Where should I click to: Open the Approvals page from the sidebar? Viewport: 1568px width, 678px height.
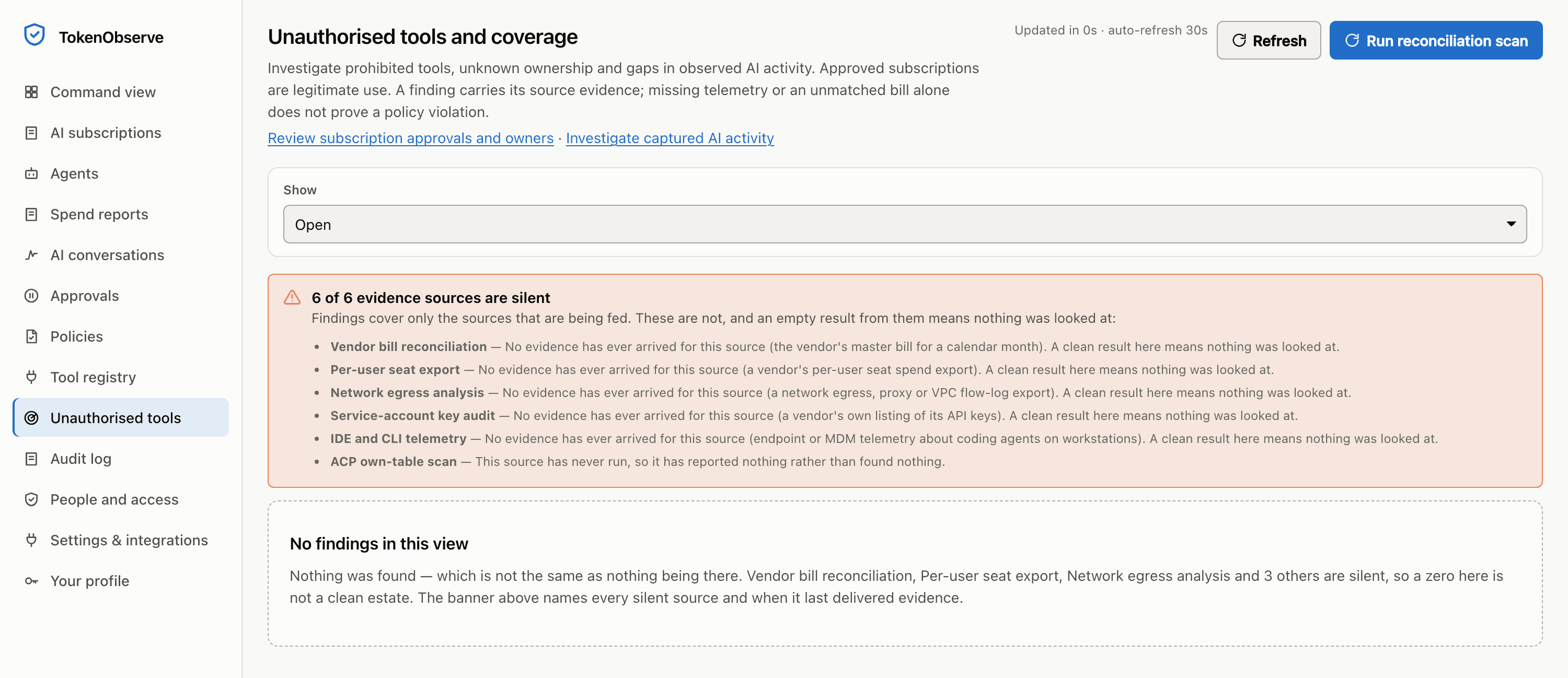[121, 296]
